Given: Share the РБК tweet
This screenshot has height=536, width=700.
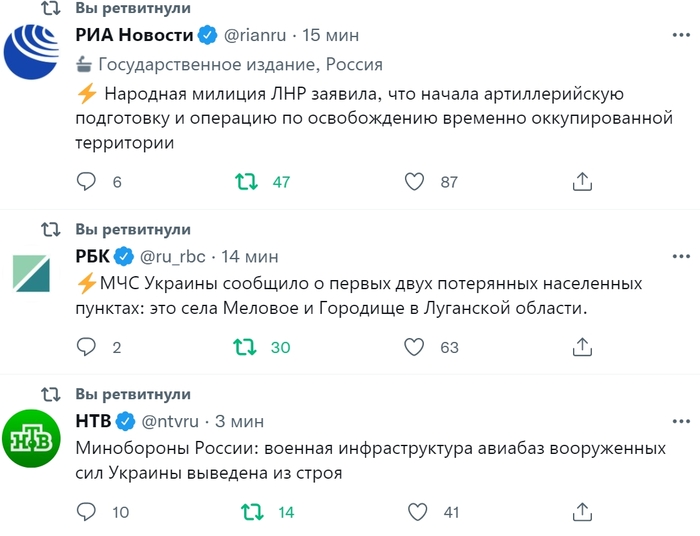Looking at the screenshot, I should point(582,347).
